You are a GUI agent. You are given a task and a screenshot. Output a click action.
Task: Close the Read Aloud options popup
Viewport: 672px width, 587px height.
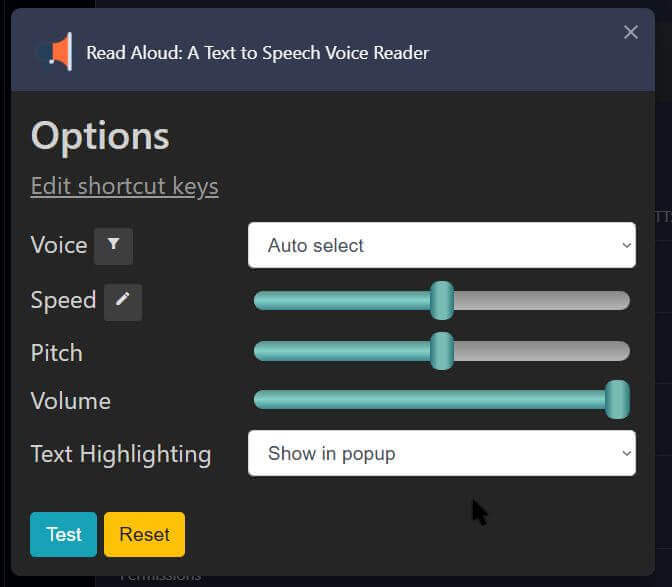click(630, 32)
